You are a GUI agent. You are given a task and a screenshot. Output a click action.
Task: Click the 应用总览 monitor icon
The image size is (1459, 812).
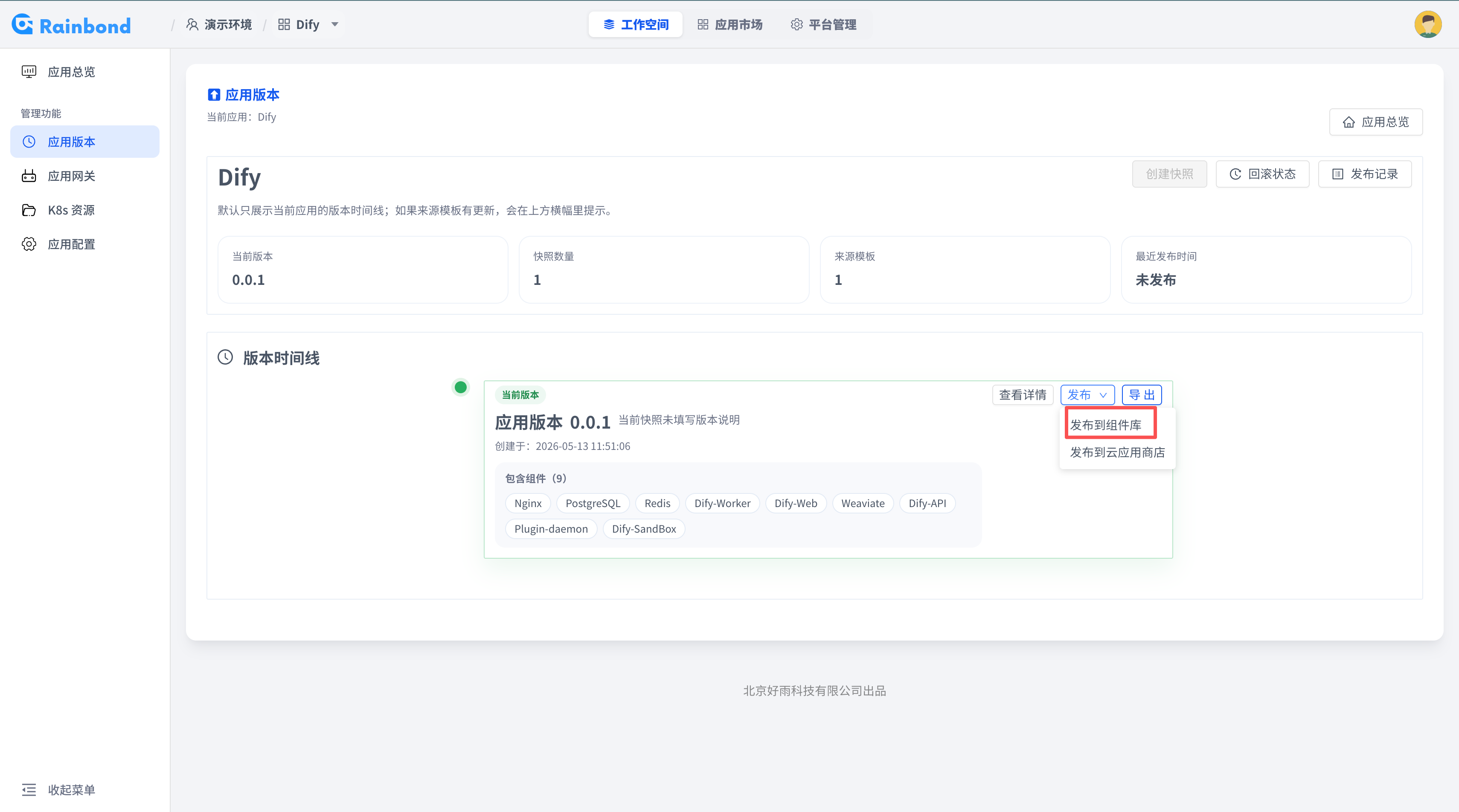tap(29, 72)
